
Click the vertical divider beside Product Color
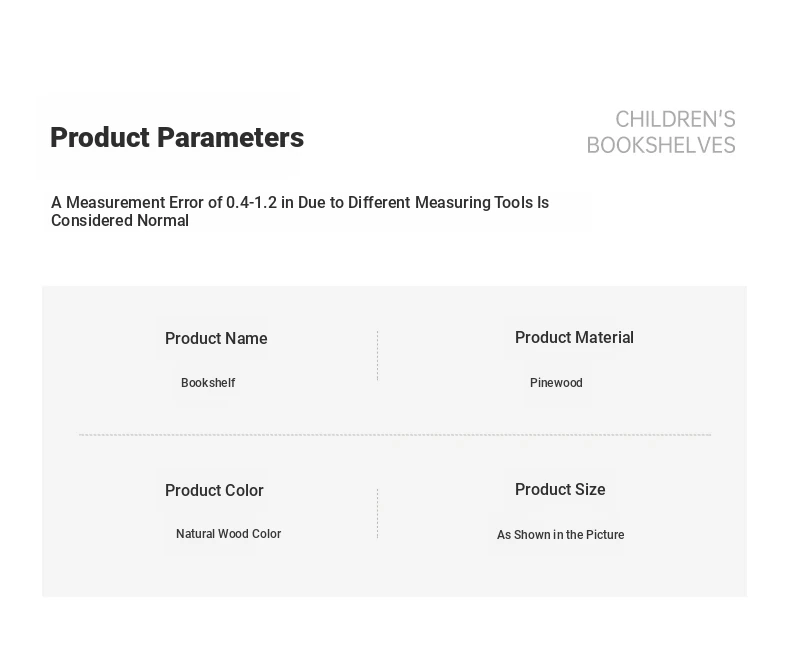pos(377,513)
